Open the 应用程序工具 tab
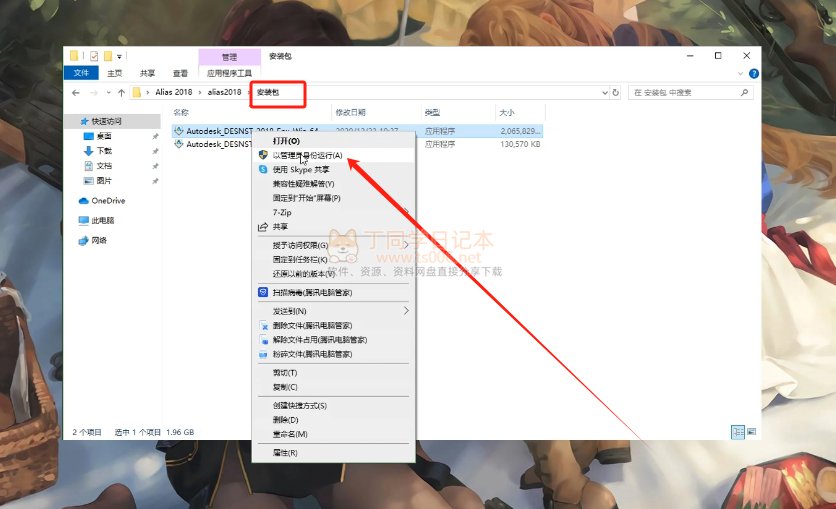The image size is (836, 509). [229, 73]
